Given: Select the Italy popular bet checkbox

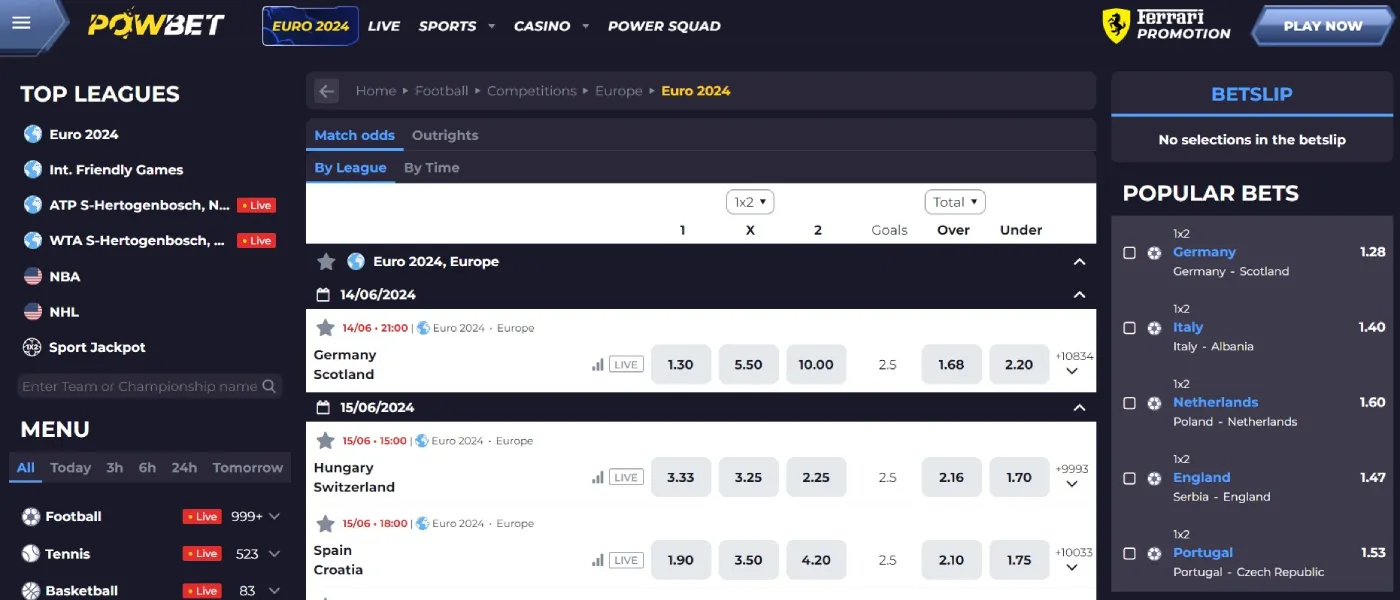Looking at the screenshot, I should click(1130, 327).
